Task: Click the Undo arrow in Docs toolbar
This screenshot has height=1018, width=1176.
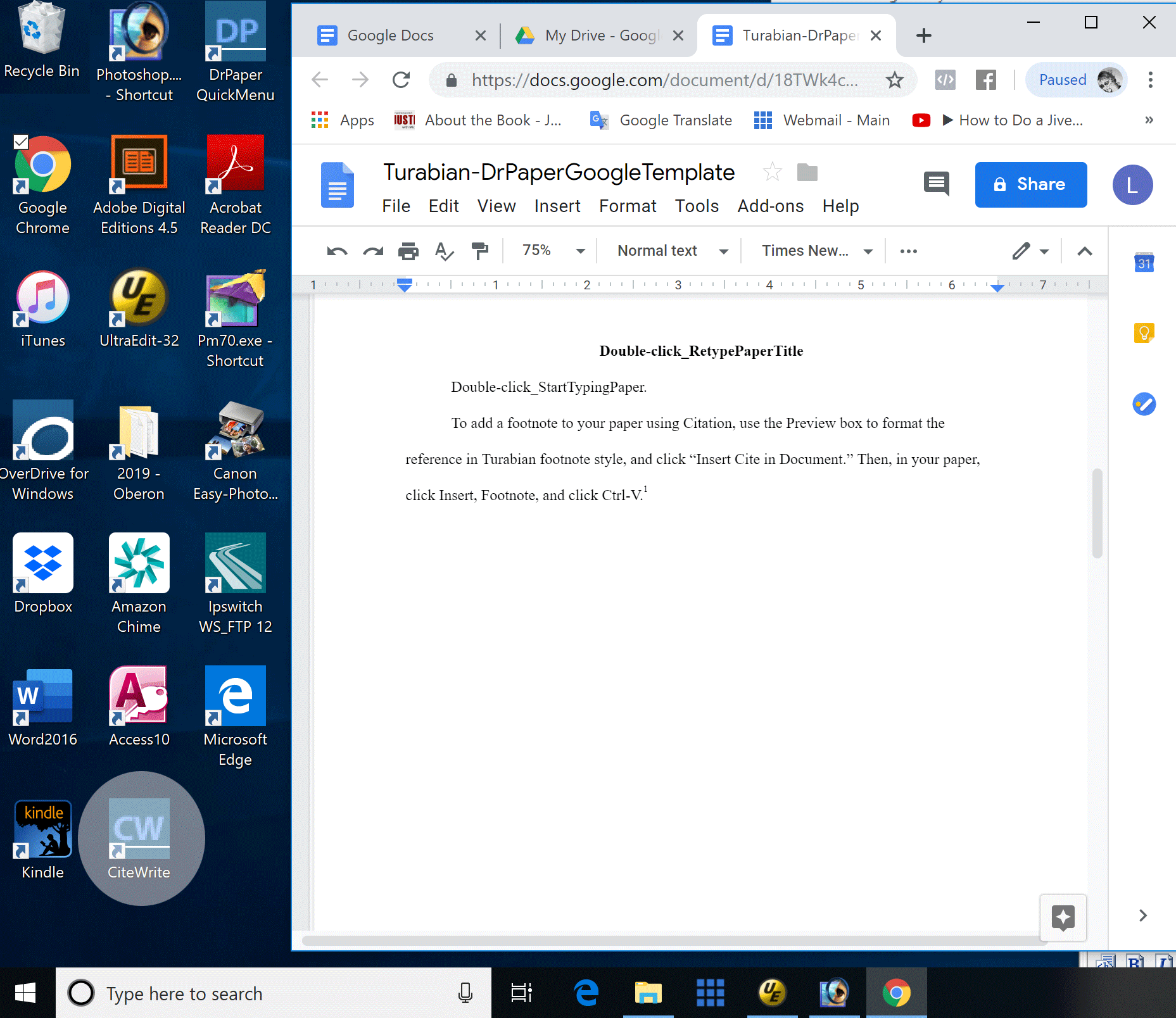Action: tap(336, 251)
